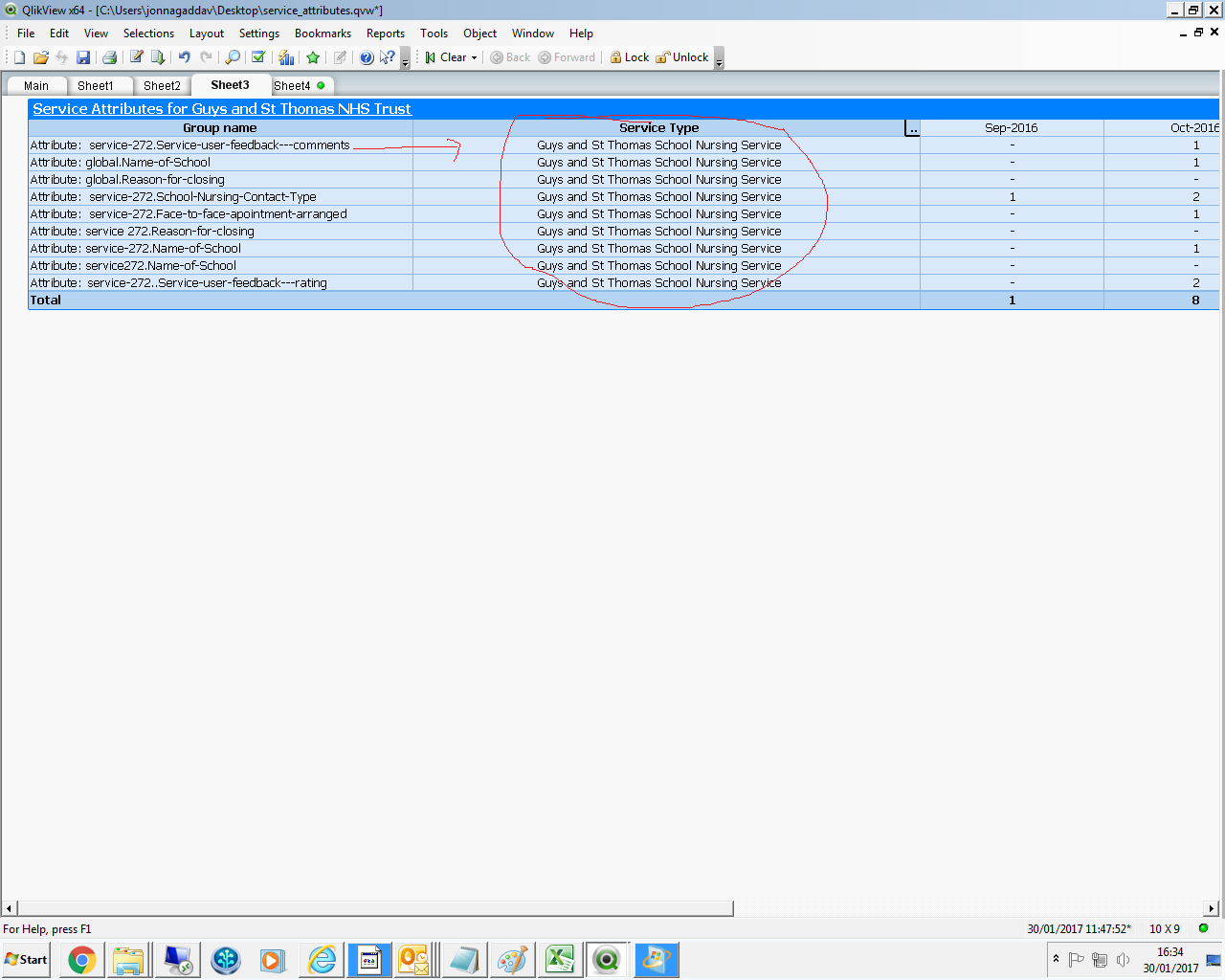Click the horizontal scrollbar right arrow
This screenshot has height=980, width=1225.
click(1212, 908)
